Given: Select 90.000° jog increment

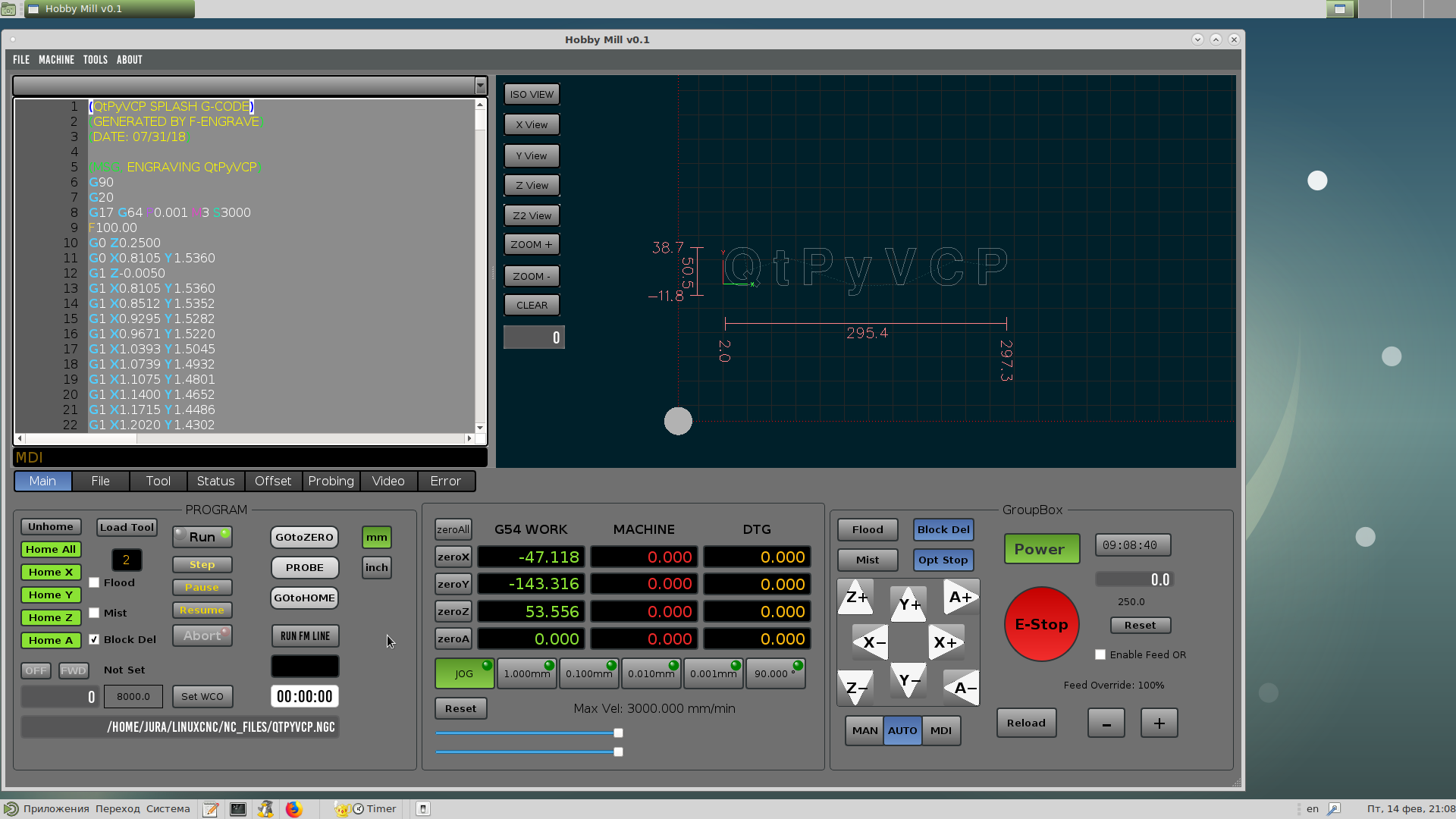Looking at the screenshot, I should [x=775, y=673].
